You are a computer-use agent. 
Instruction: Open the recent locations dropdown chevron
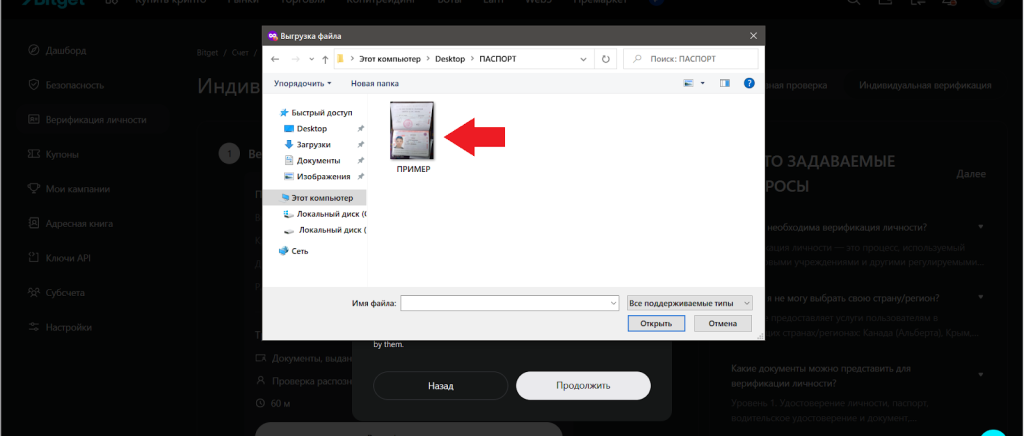310,60
